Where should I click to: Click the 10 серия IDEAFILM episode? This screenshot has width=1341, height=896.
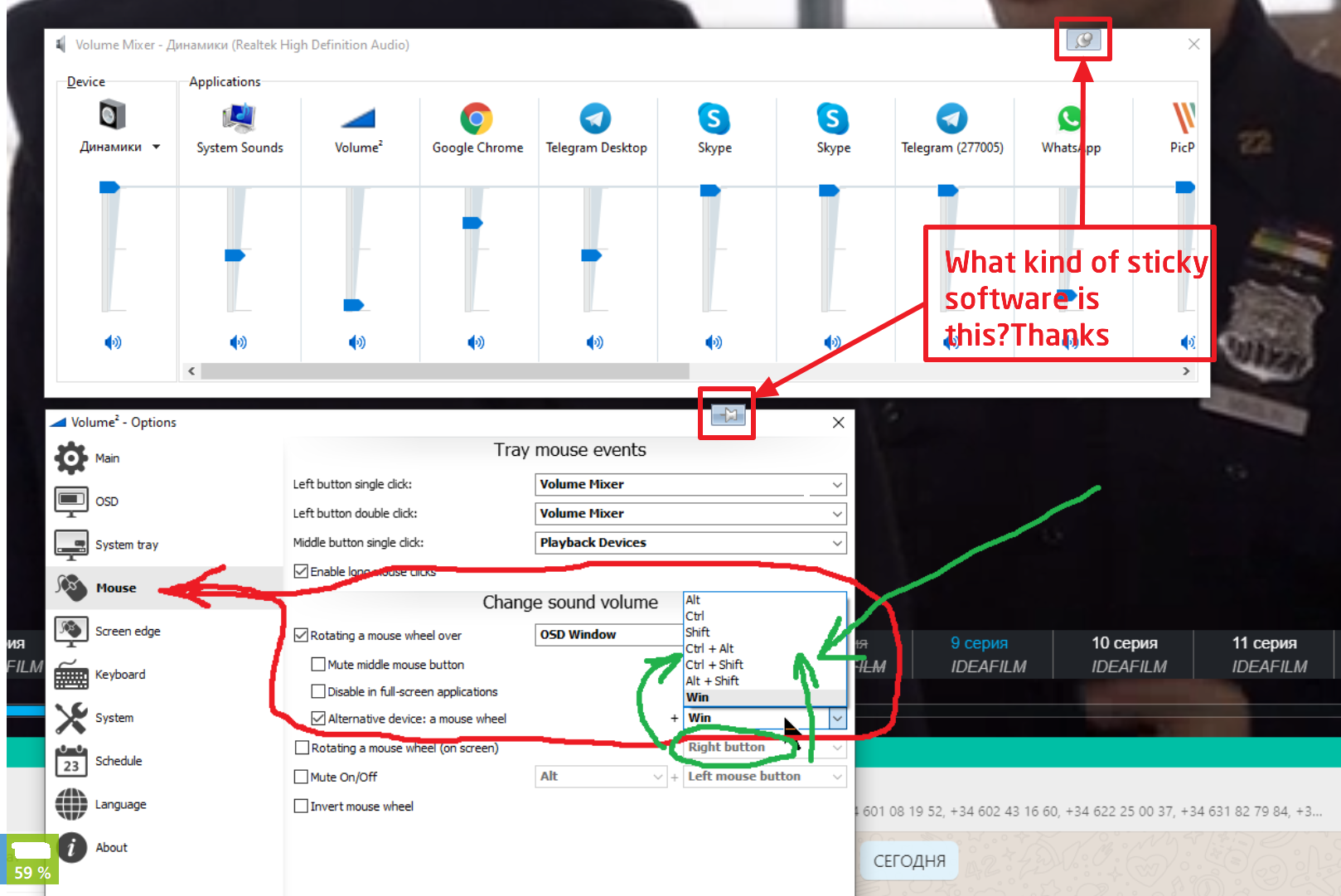(x=1125, y=654)
